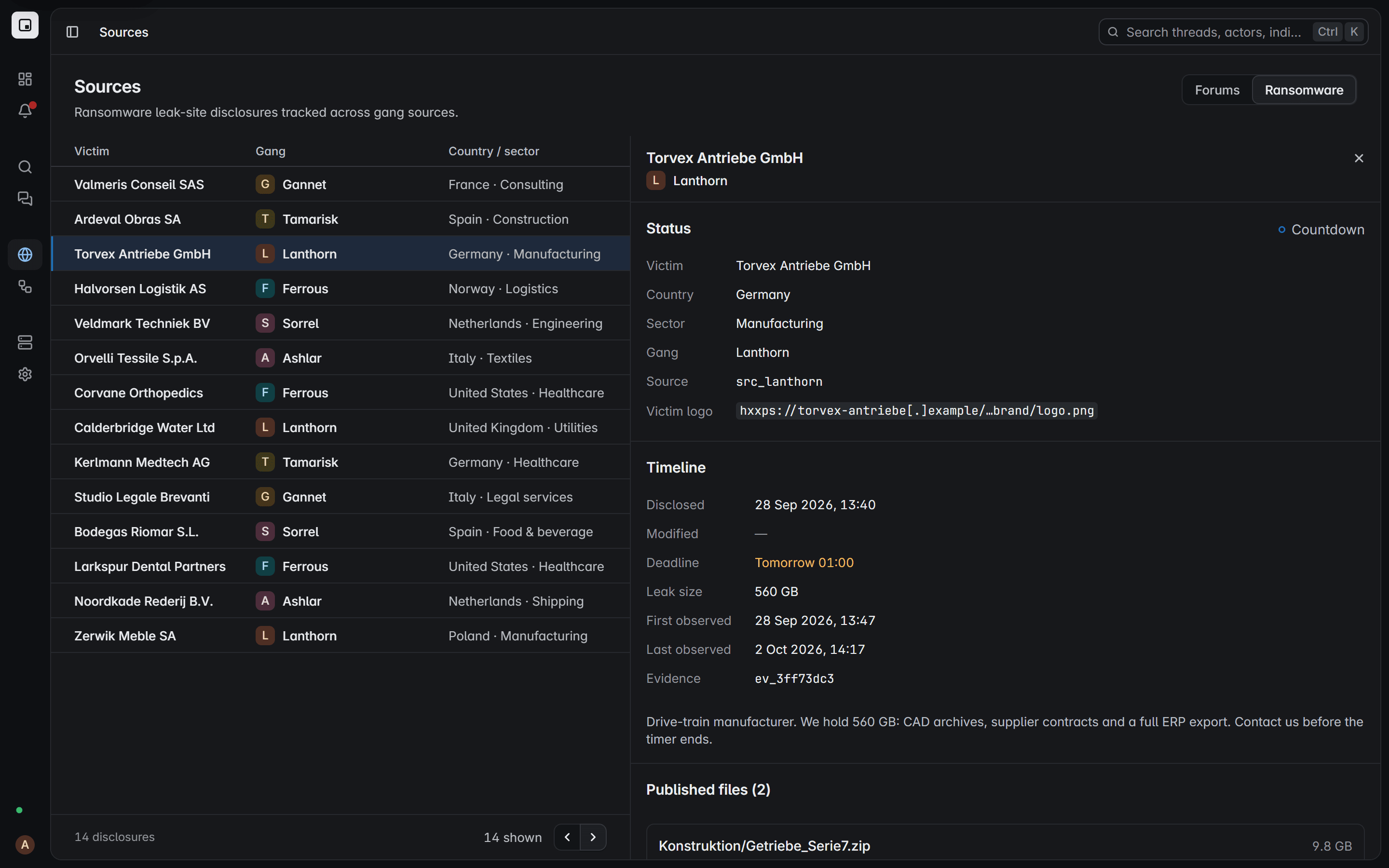Click the sidebar search magnifier icon
The image size is (1389, 868).
(x=25, y=167)
